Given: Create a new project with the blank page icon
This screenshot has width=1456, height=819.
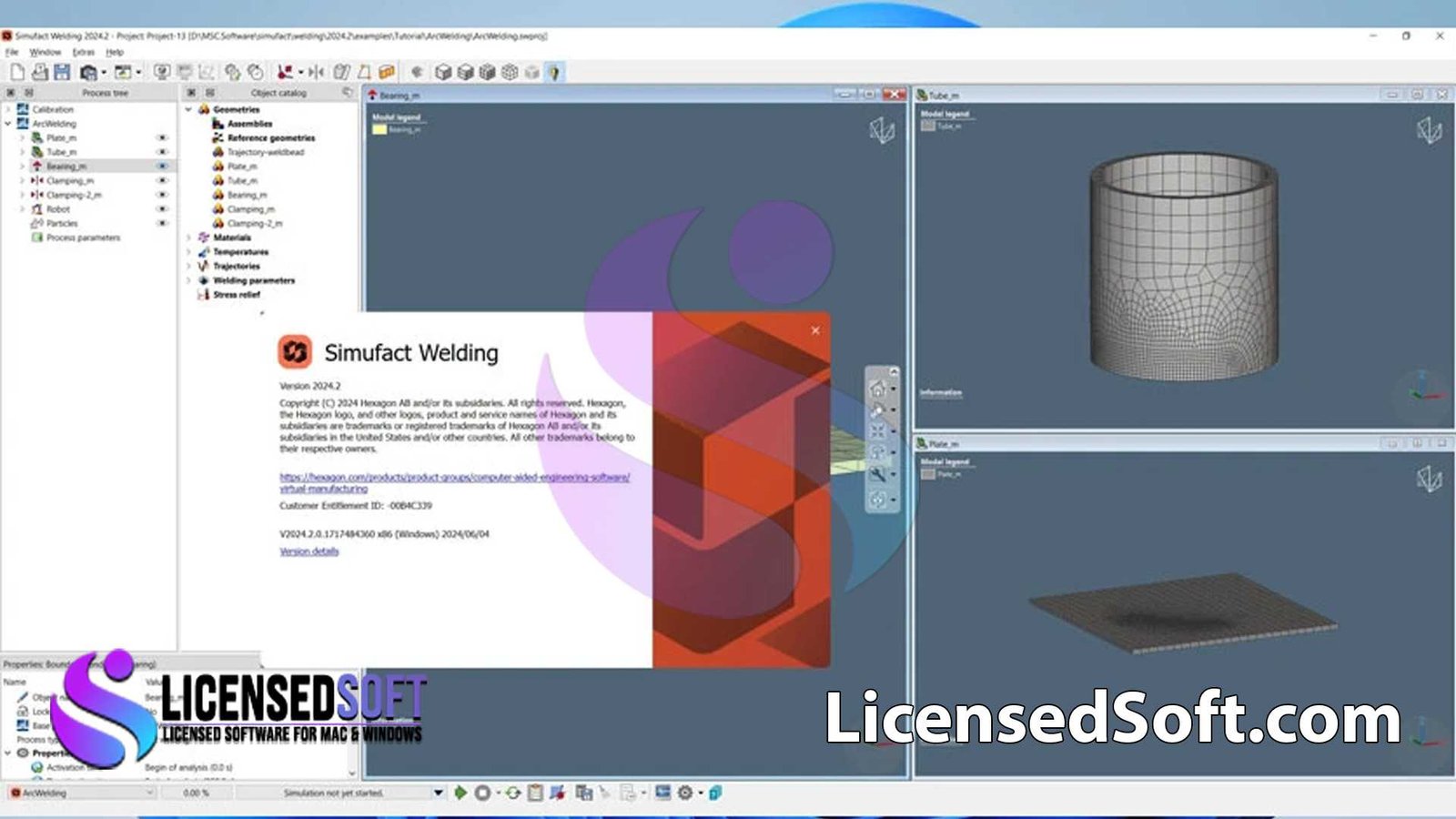Looking at the screenshot, I should pyautogui.click(x=17, y=72).
